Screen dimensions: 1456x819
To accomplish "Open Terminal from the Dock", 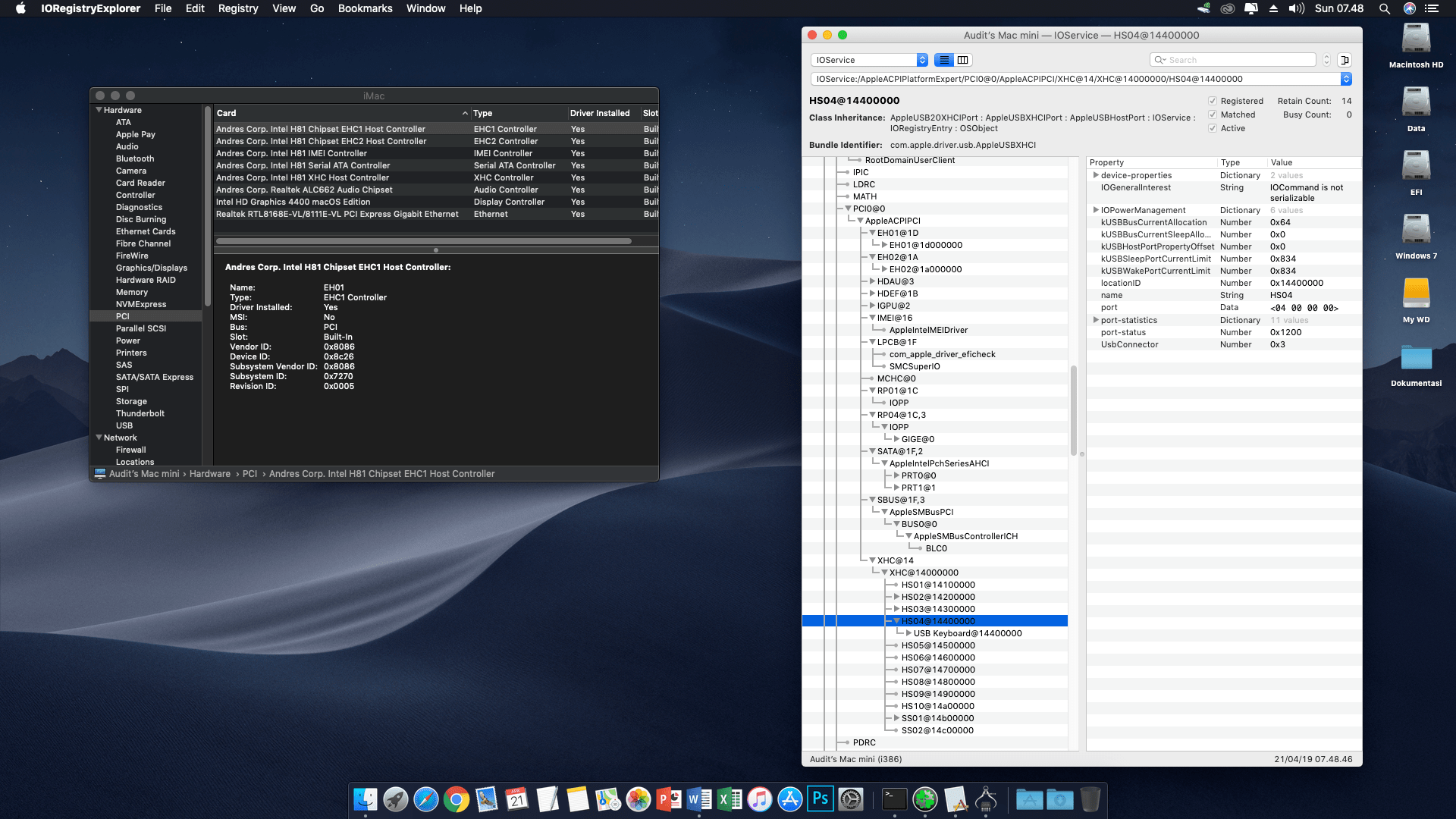I will [895, 799].
